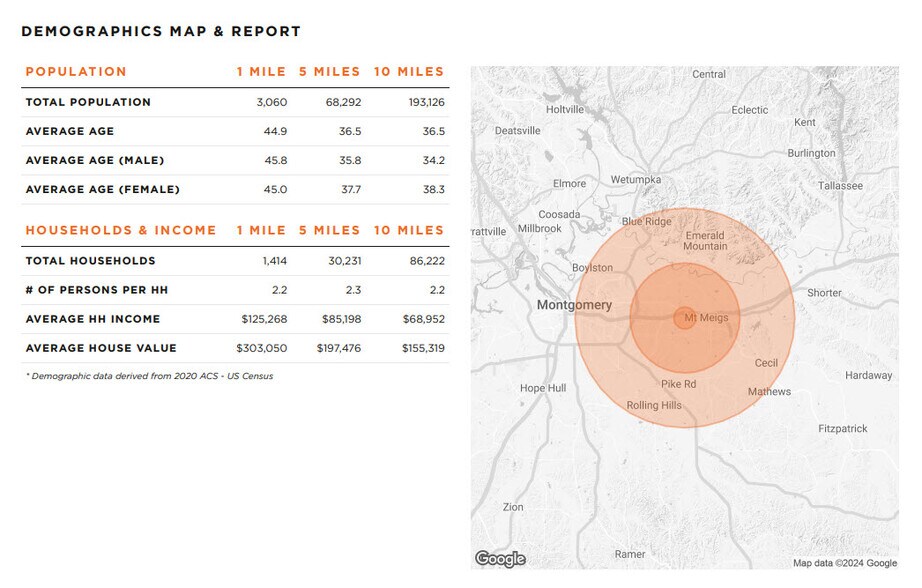Select the Average House Value row label
Image resolution: width=922 pixels, height=588 pixels.
point(101,348)
